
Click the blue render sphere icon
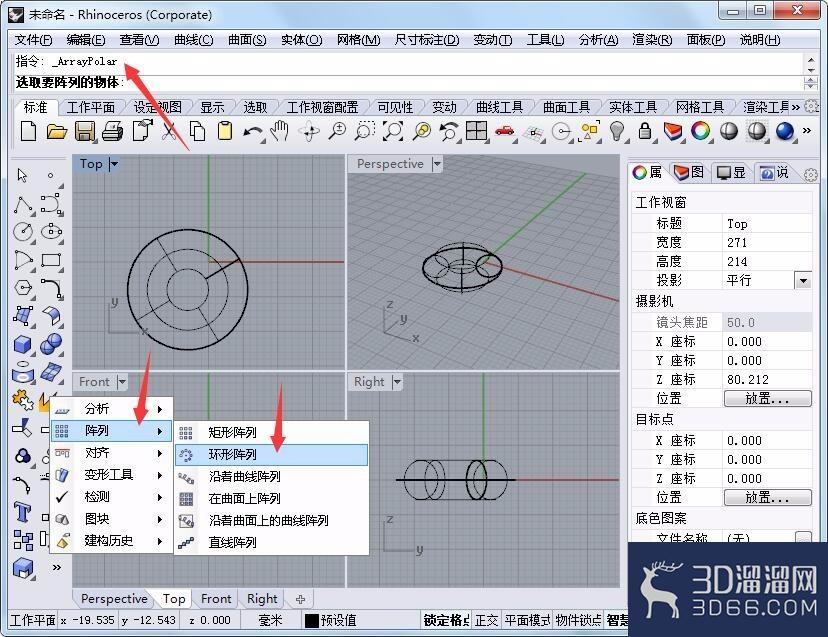tap(785, 131)
